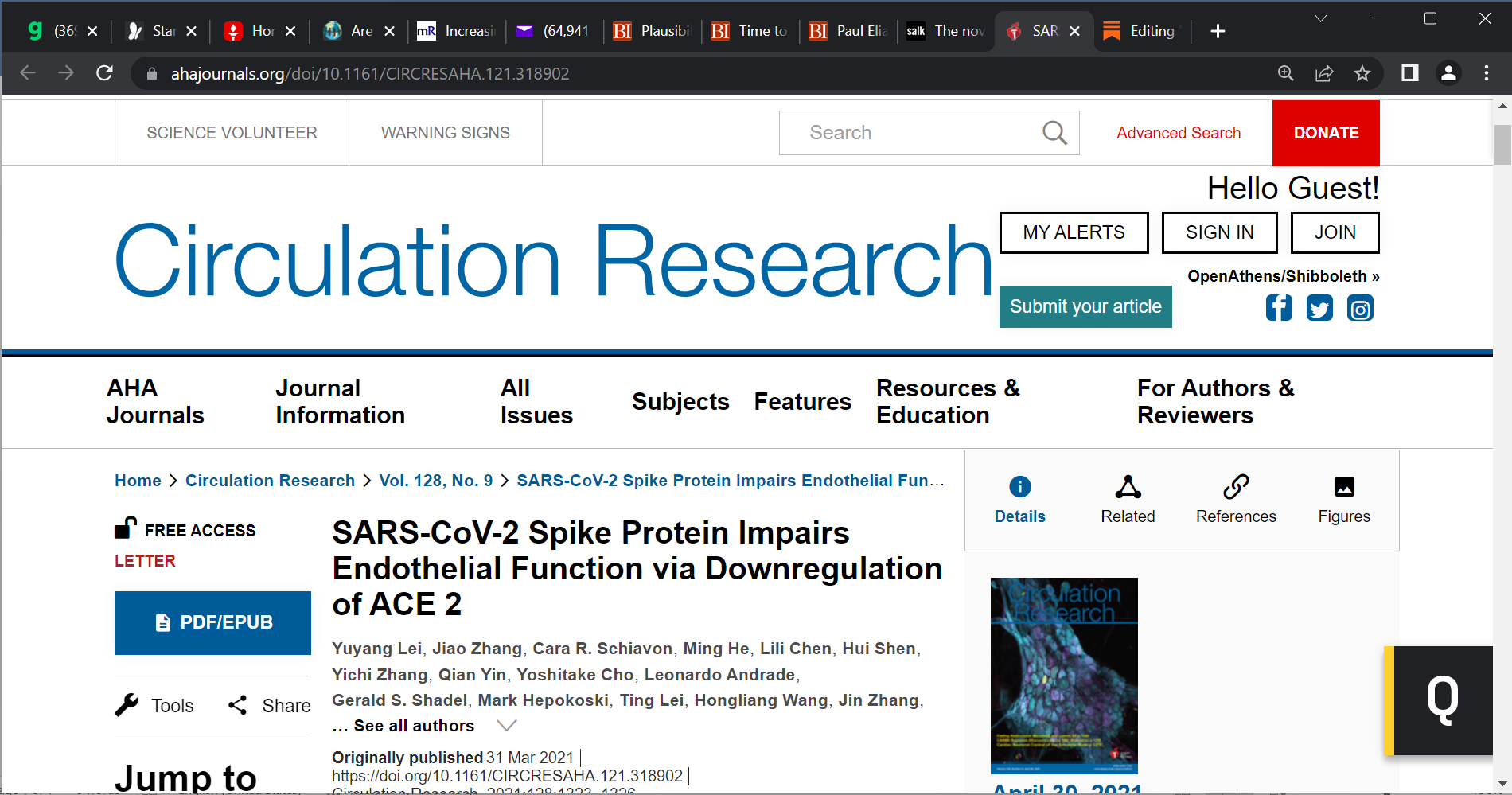Click the site lock icon in address bar
This screenshot has width=1512, height=795.
[x=151, y=74]
